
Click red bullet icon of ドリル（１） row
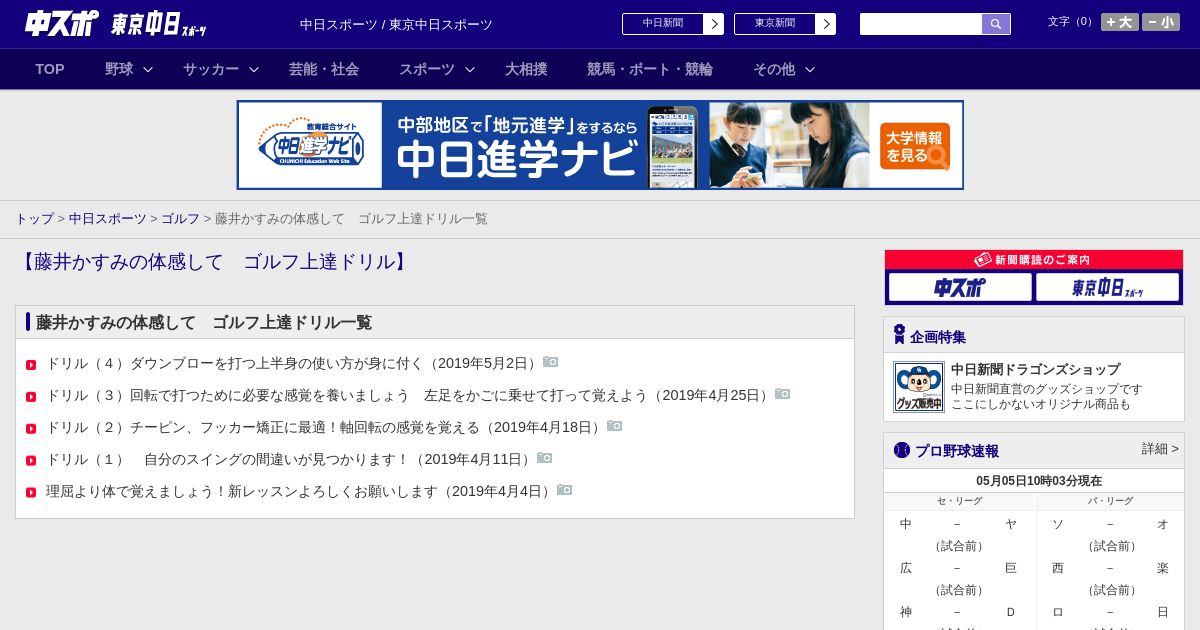tap(31, 461)
